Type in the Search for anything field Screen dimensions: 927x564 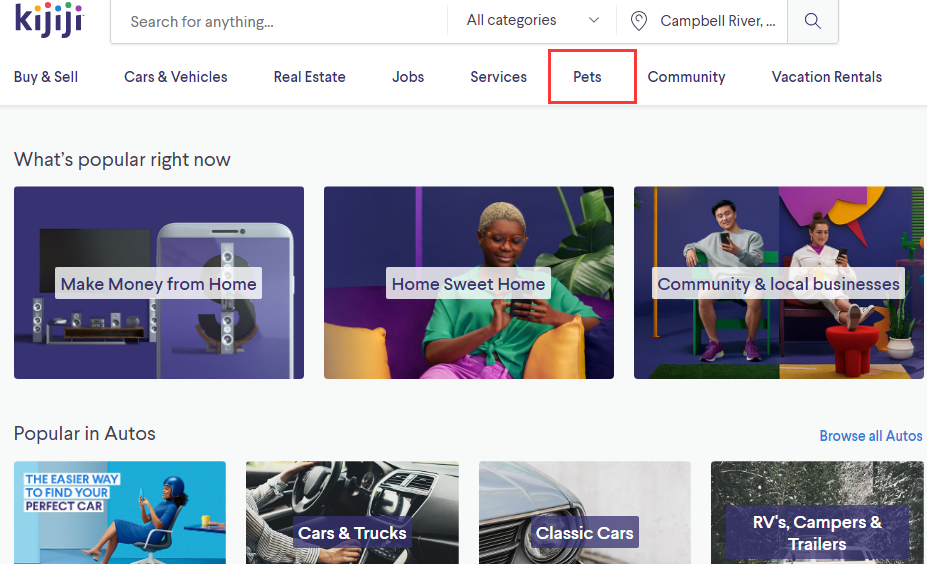coord(280,21)
